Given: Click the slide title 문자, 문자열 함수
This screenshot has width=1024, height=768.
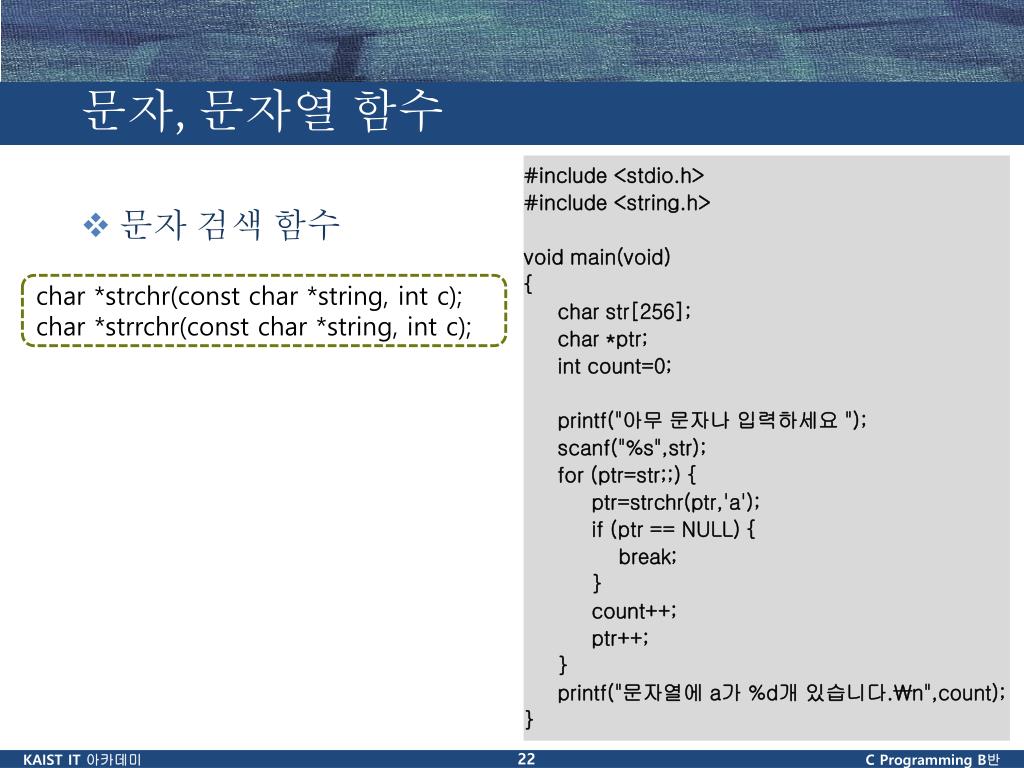Looking at the screenshot, I should coord(263,111).
